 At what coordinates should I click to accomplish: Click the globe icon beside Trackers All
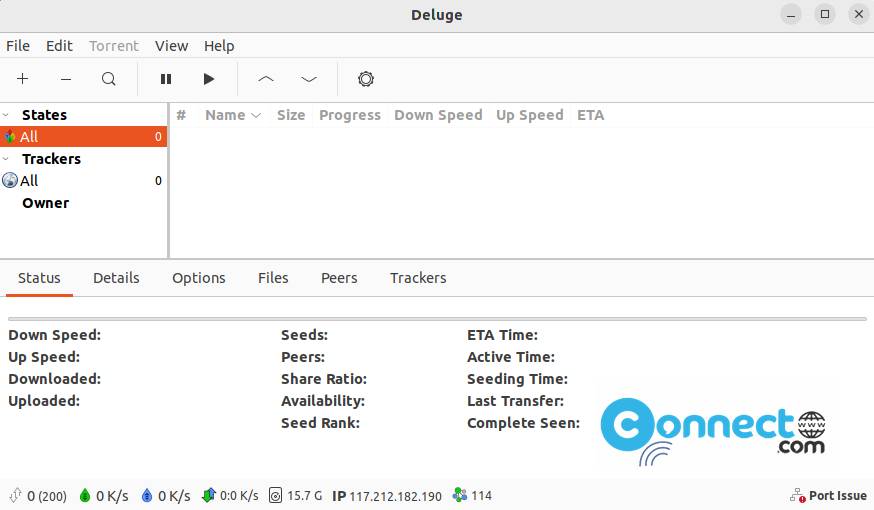(x=10, y=181)
